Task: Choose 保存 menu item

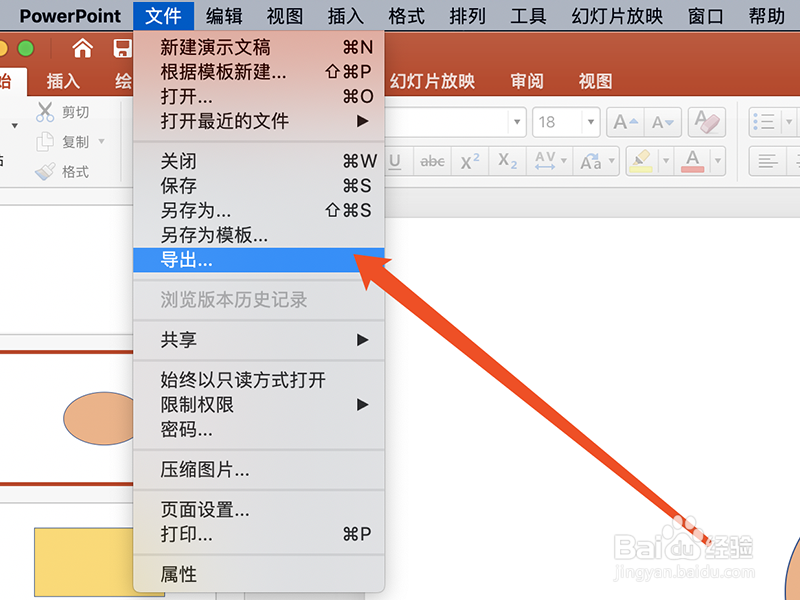Action: 259,186
